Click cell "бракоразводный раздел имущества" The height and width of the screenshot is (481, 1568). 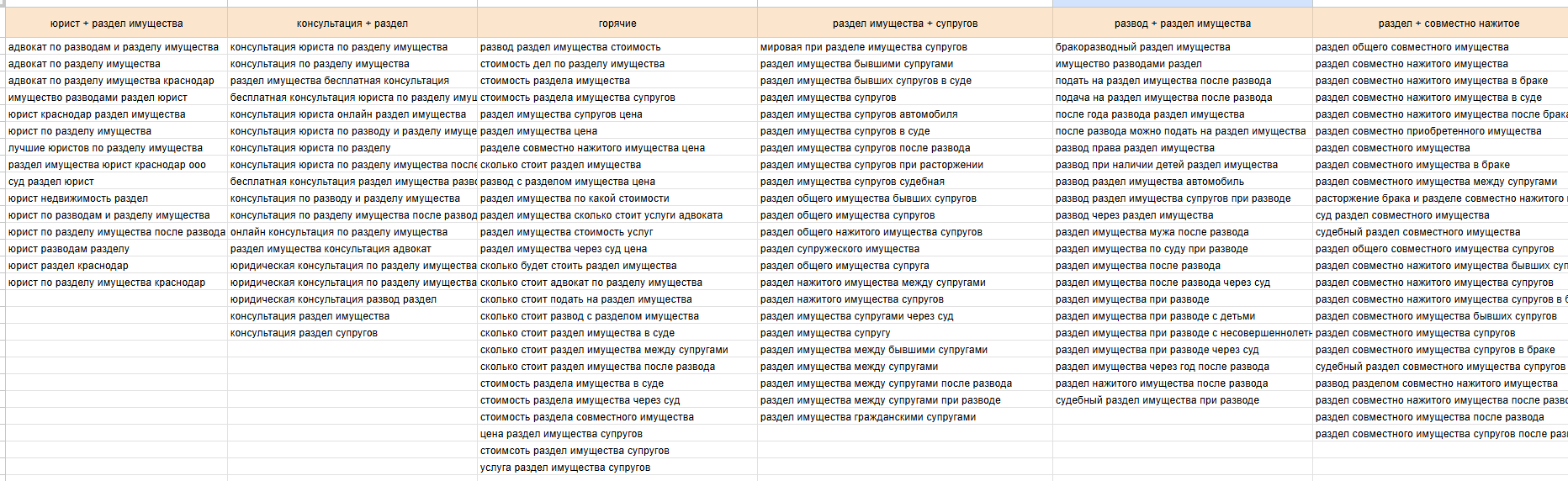1183,47
